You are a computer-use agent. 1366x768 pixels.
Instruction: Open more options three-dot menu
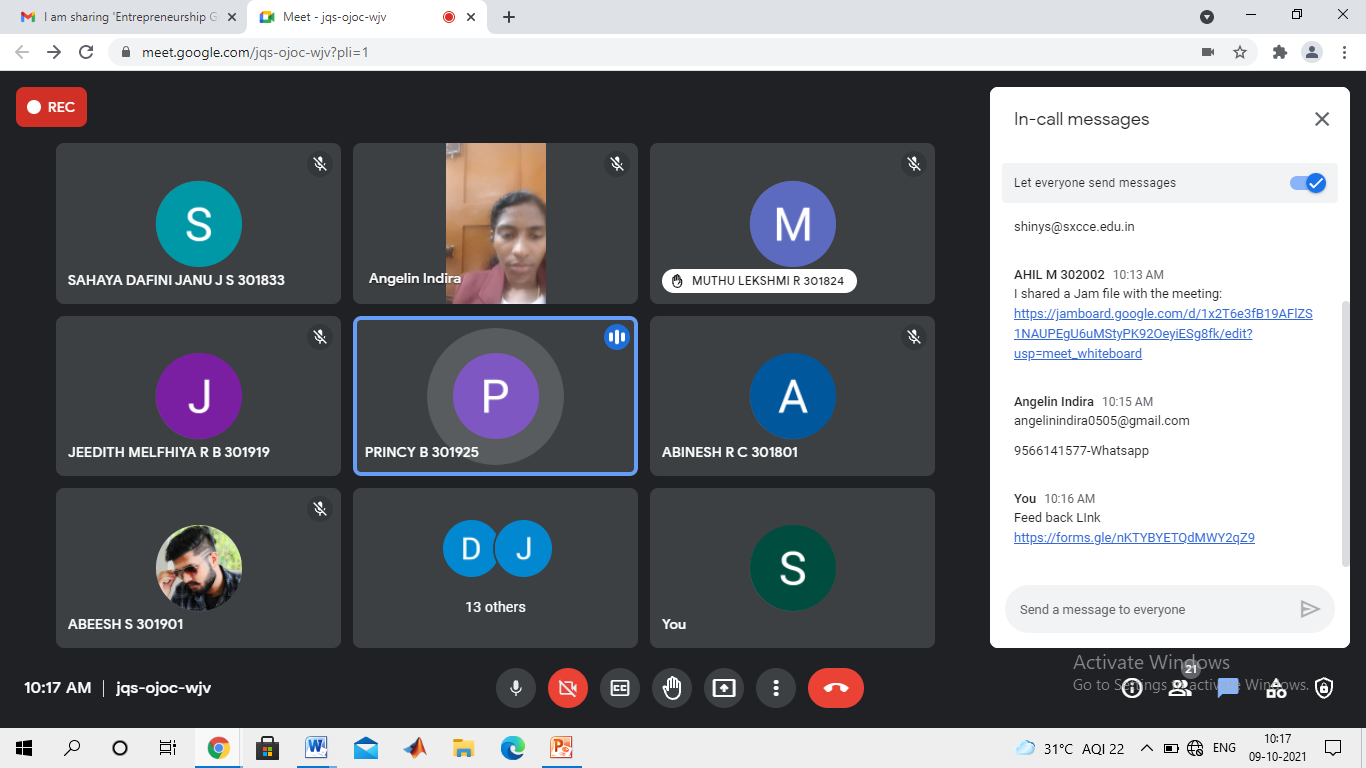coord(776,688)
